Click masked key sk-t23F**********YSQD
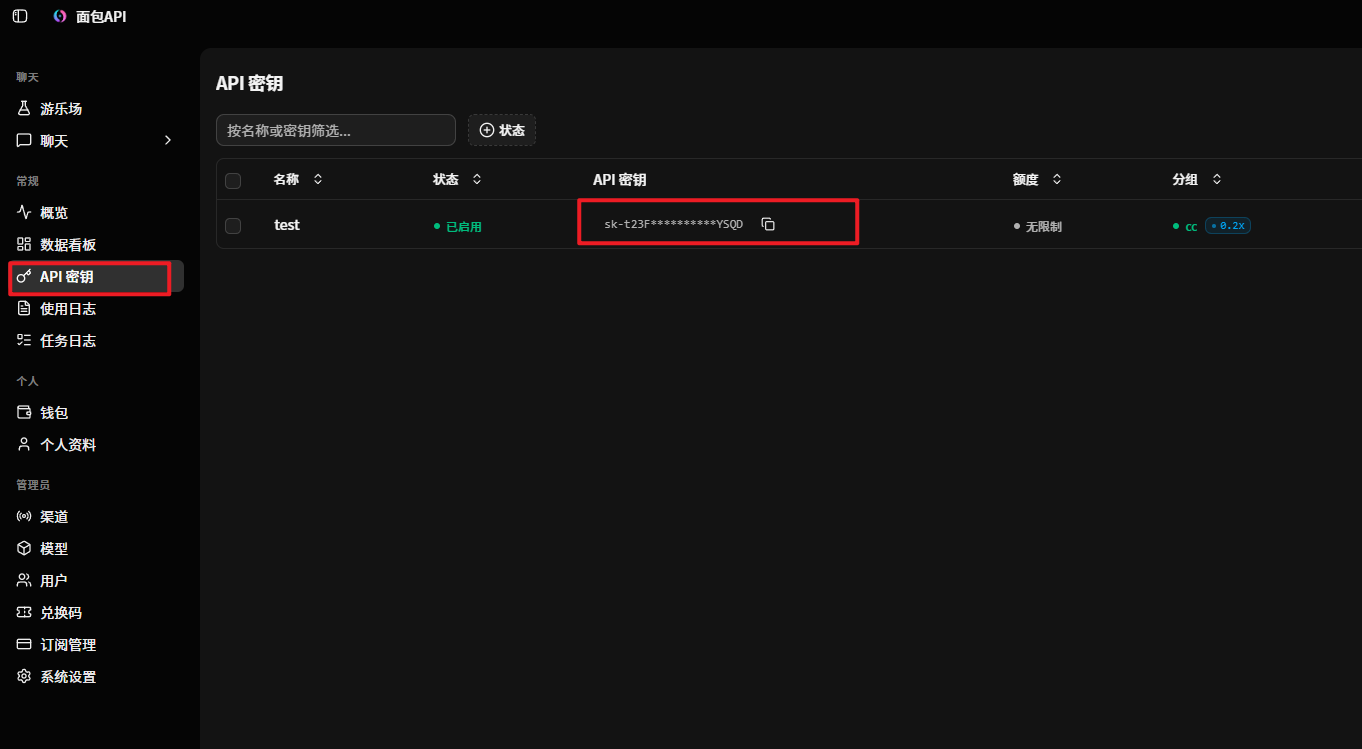The width and height of the screenshot is (1362, 749). click(674, 224)
